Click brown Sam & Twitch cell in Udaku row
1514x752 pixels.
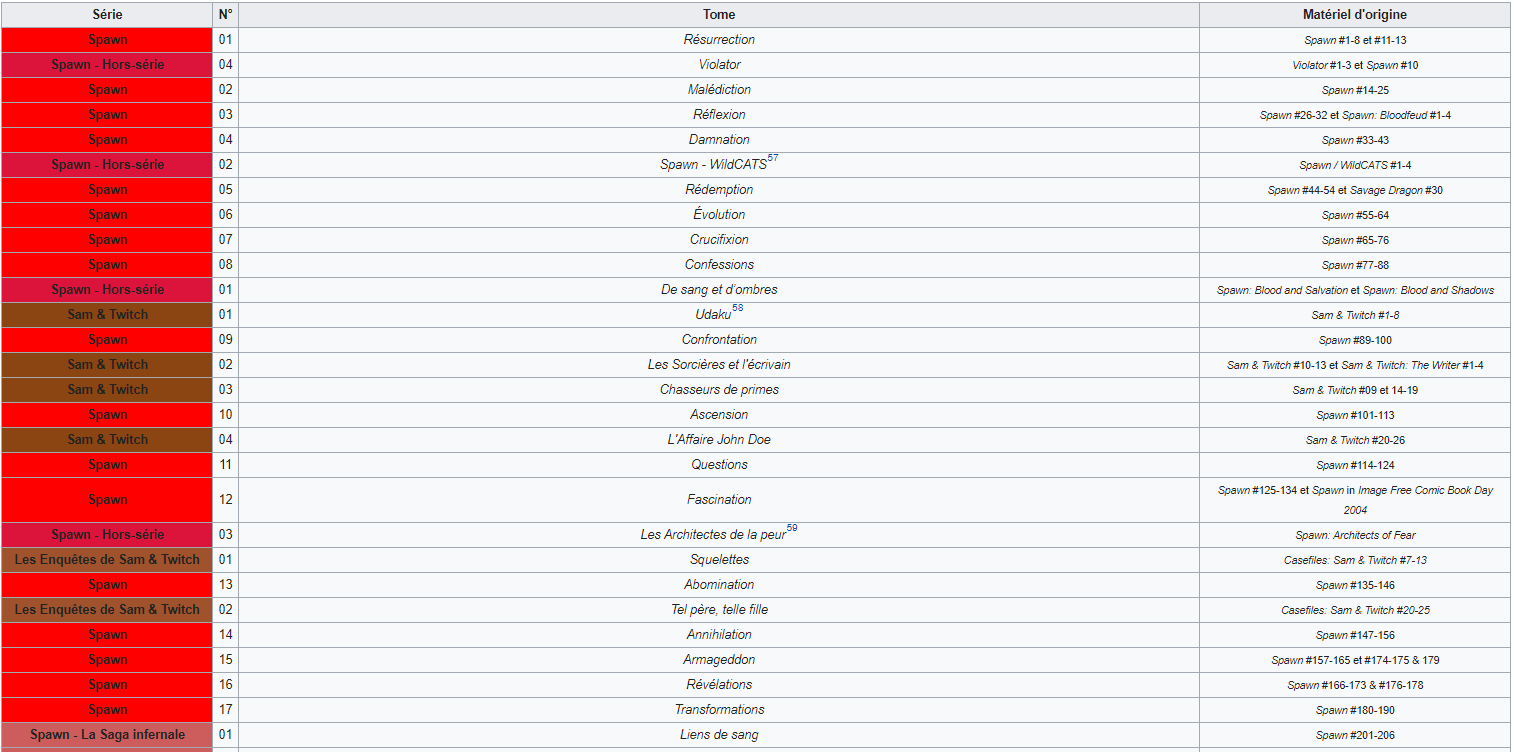pyautogui.click(x=107, y=315)
